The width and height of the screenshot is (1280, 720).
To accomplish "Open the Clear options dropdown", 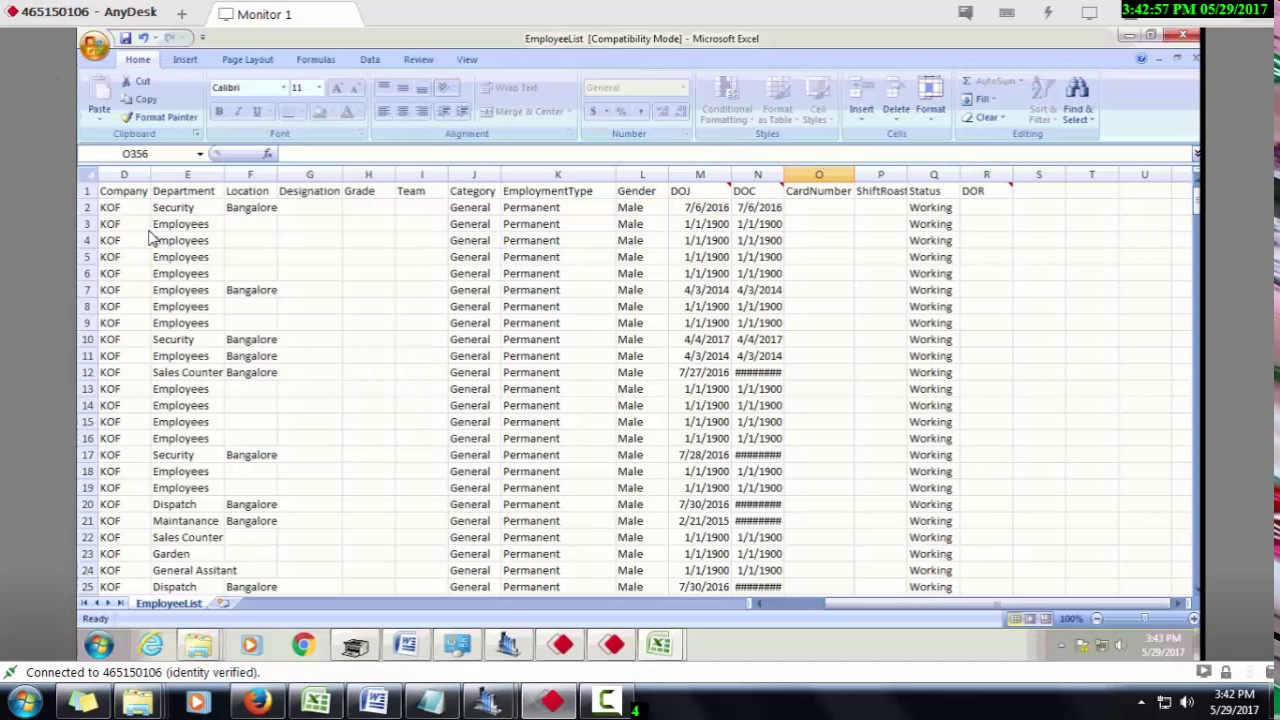I will [x=1002, y=118].
